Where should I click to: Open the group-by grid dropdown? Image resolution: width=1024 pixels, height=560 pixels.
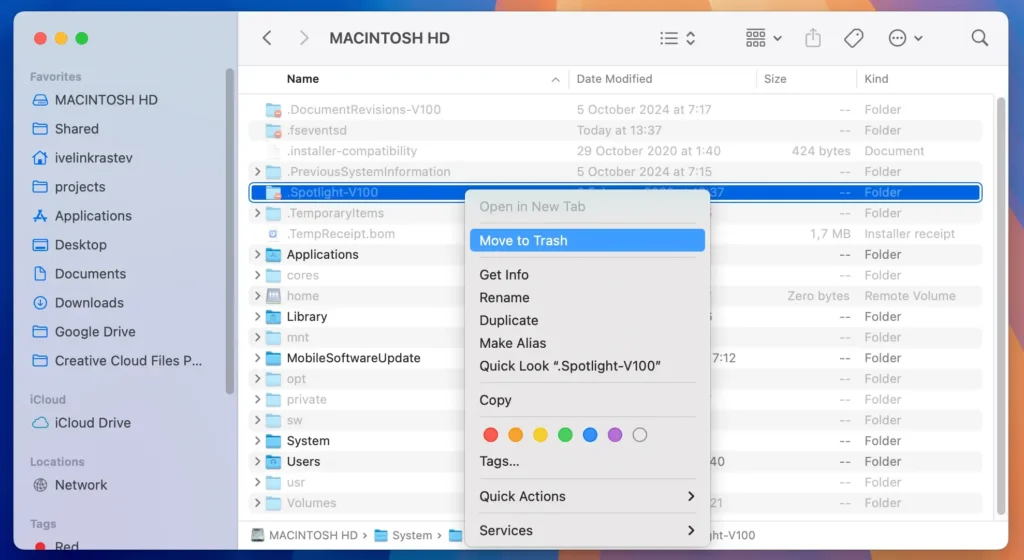[x=763, y=38]
